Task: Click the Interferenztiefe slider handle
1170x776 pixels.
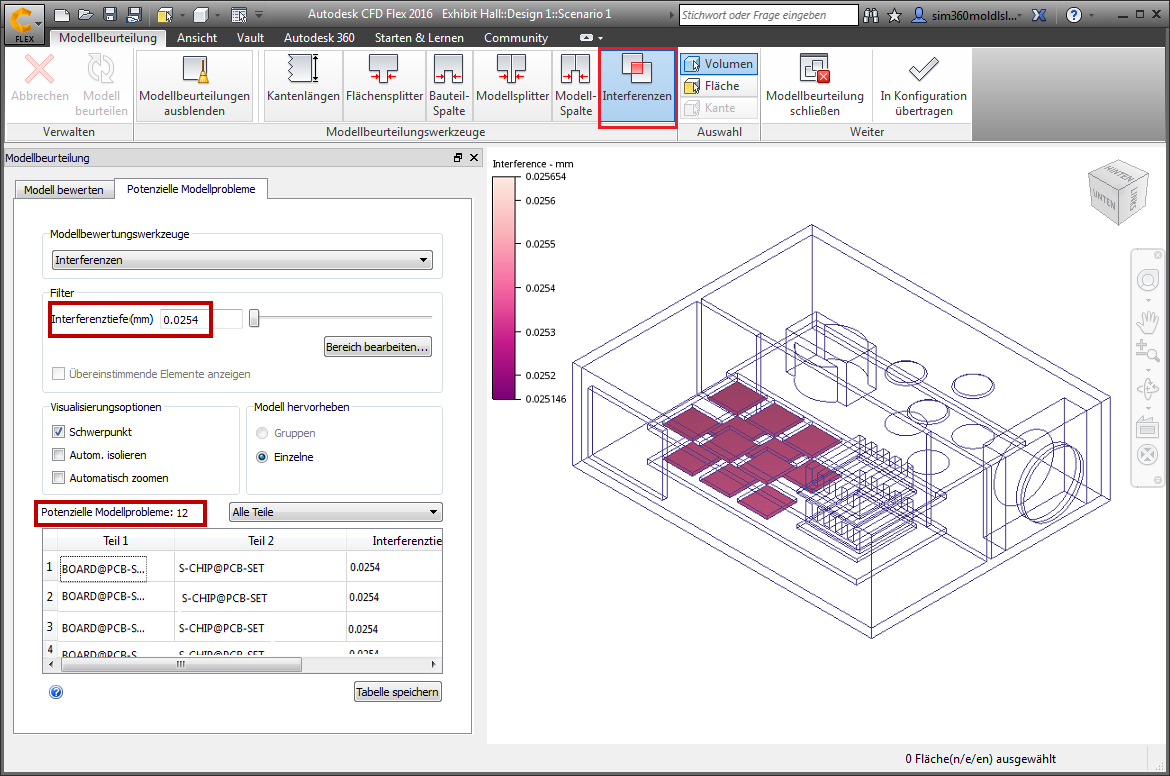Action: click(254, 319)
